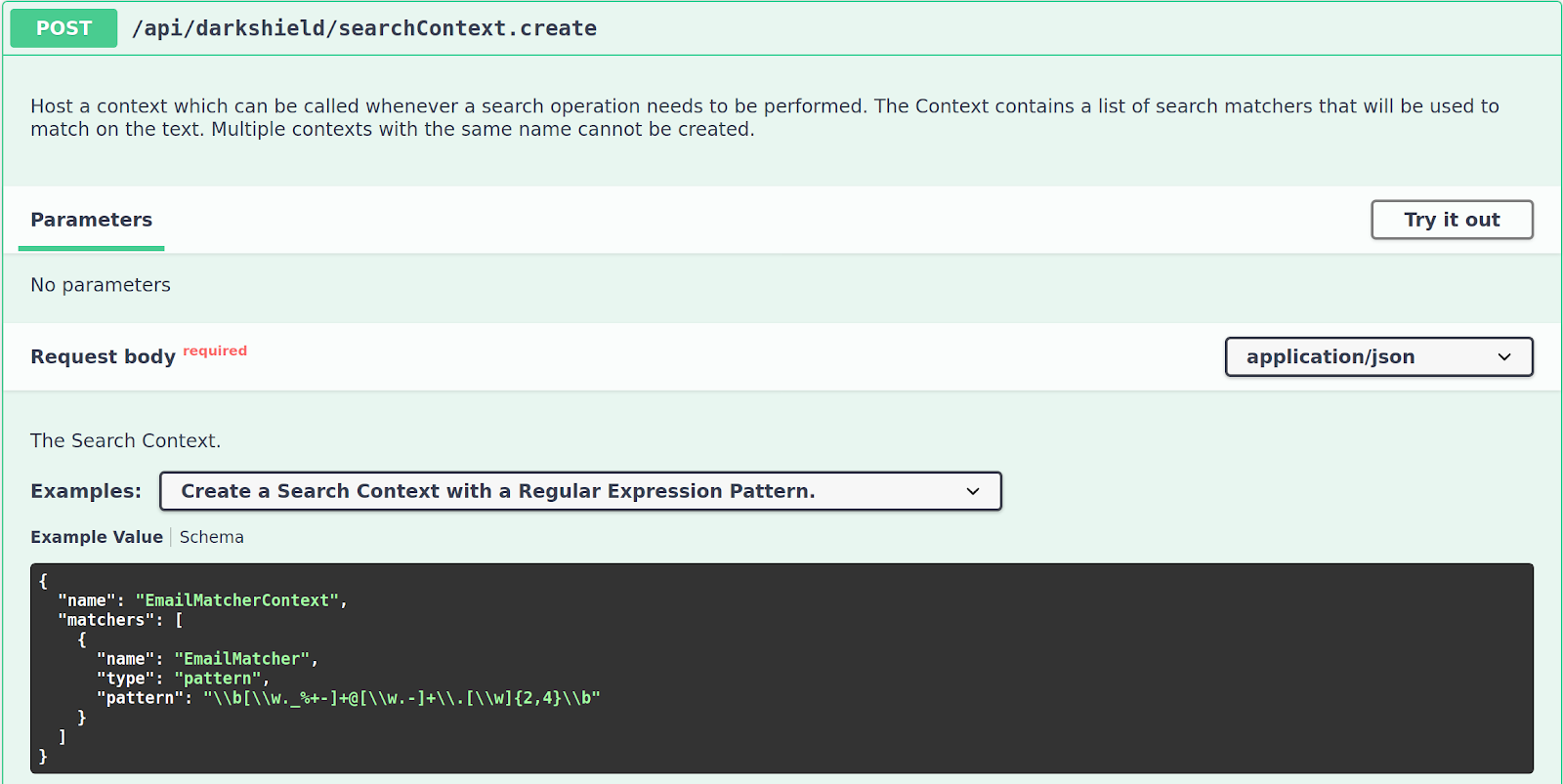Click the "matchers" key in the JSON example
Screen dimensions: 1563x784
106,620
